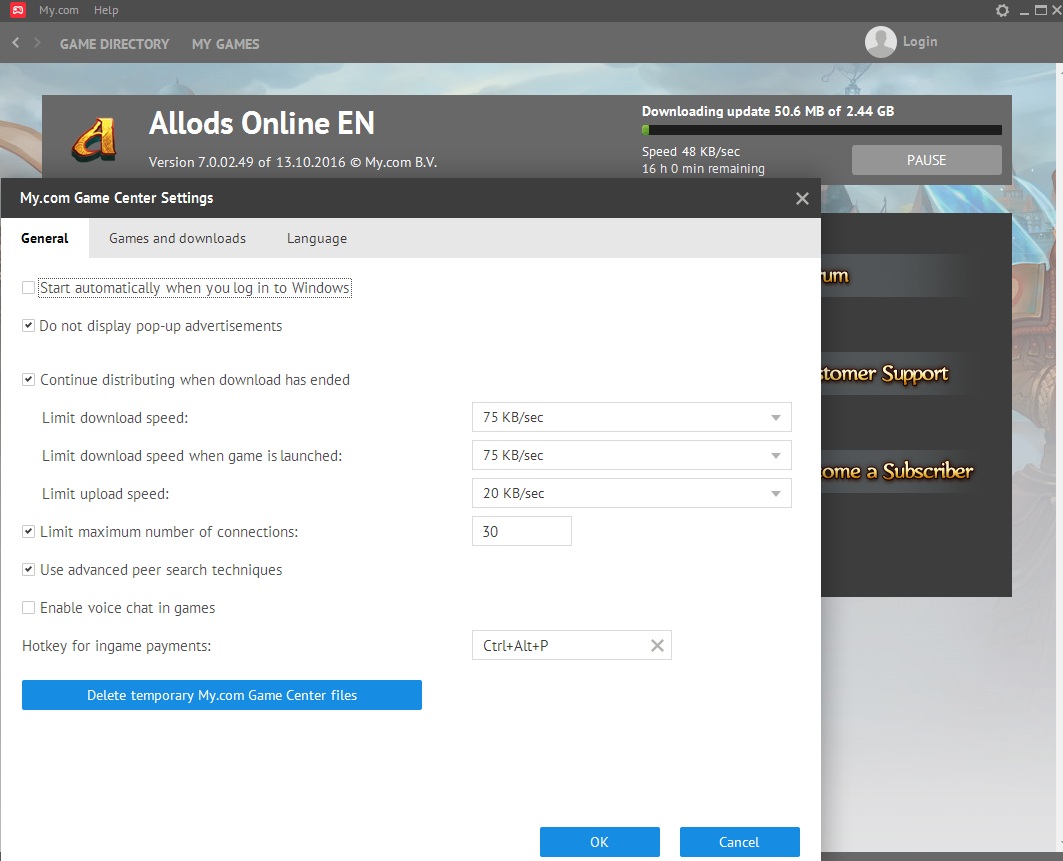Cancel the settings dialog
The height and width of the screenshot is (861, 1063).
pyautogui.click(x=740, y=842)
